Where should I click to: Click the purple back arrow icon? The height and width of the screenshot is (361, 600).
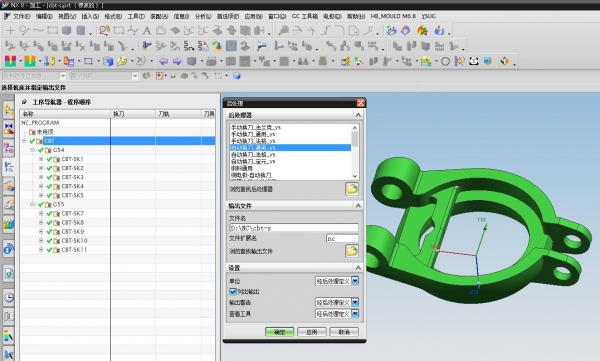pyautogui.click(x=163, y=61)
